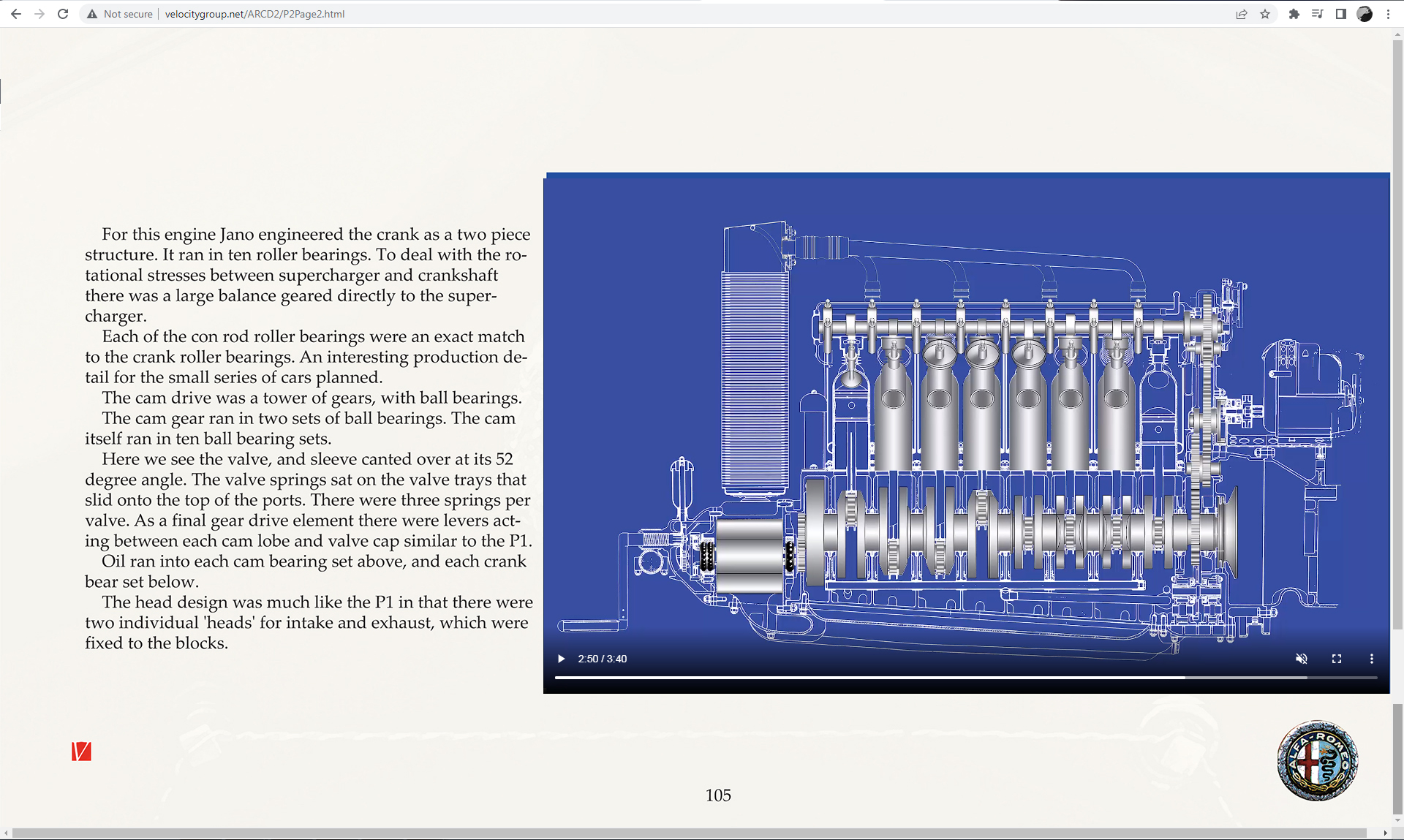The height and width of the screenshot is (840, 1404).
Task: Click "fixed to the blocks." text
Action: click(156, 643)
